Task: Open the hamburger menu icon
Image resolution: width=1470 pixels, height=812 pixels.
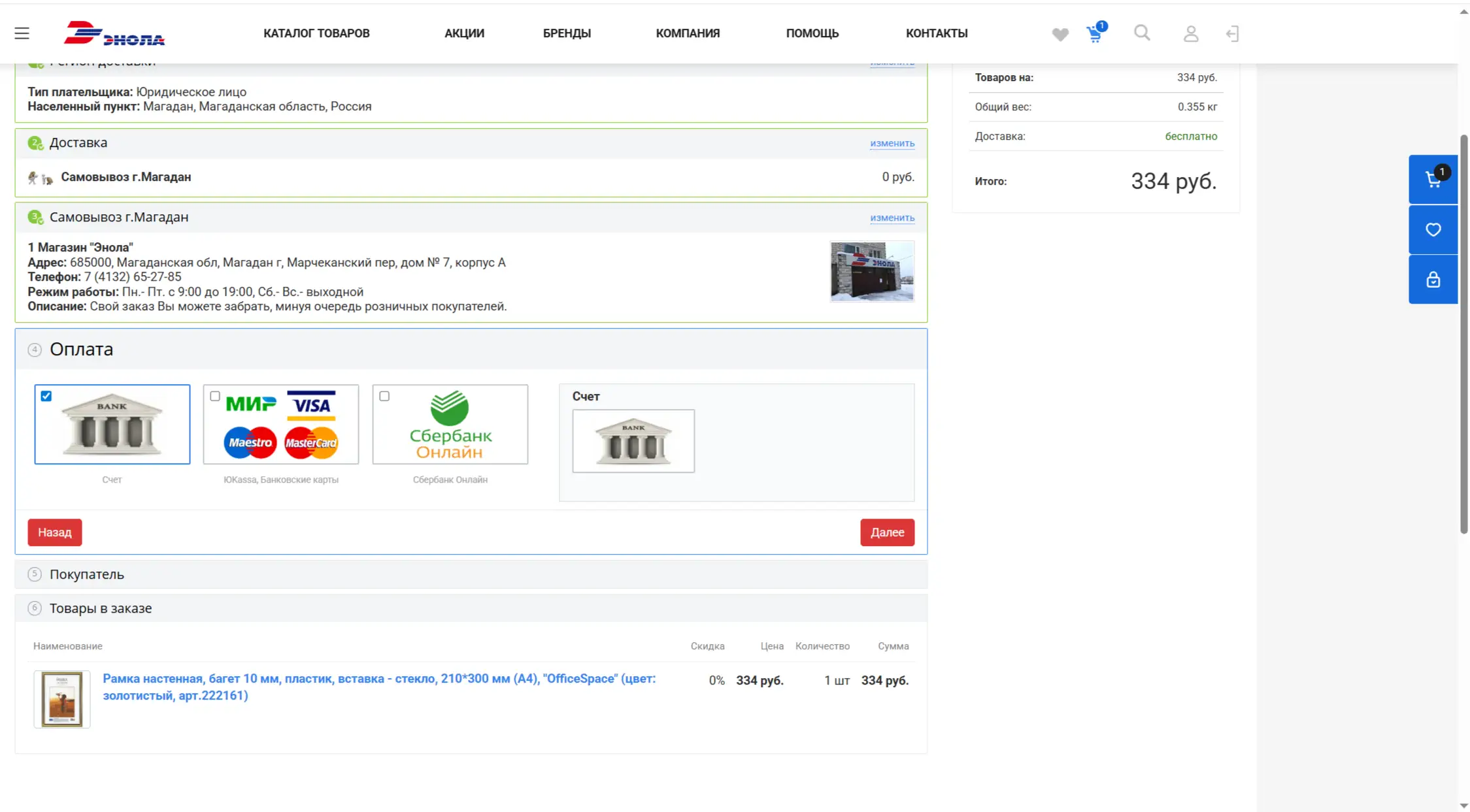Action: click(22, 33)
